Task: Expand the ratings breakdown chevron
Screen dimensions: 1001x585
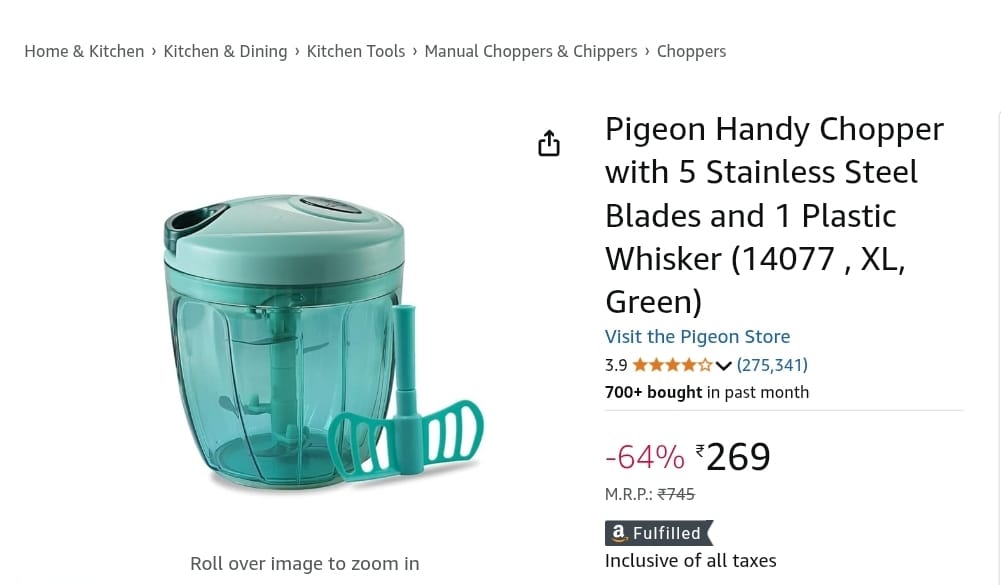Action: click(724, 366)
